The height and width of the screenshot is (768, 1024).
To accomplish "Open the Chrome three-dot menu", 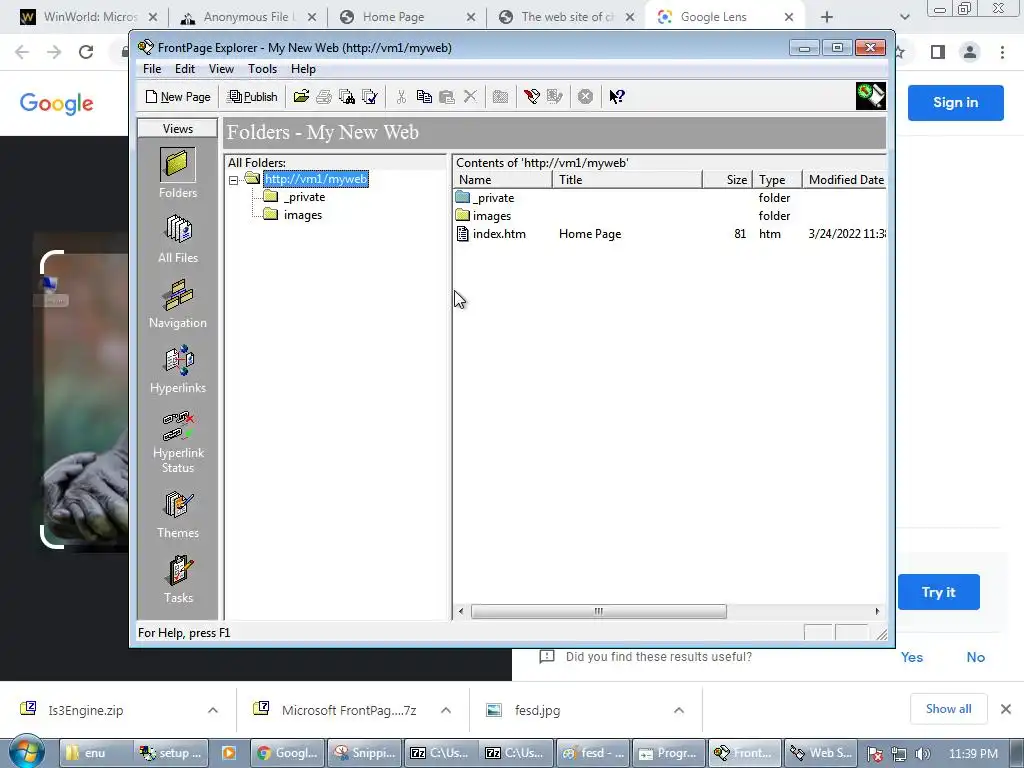I will (1002, 52).
